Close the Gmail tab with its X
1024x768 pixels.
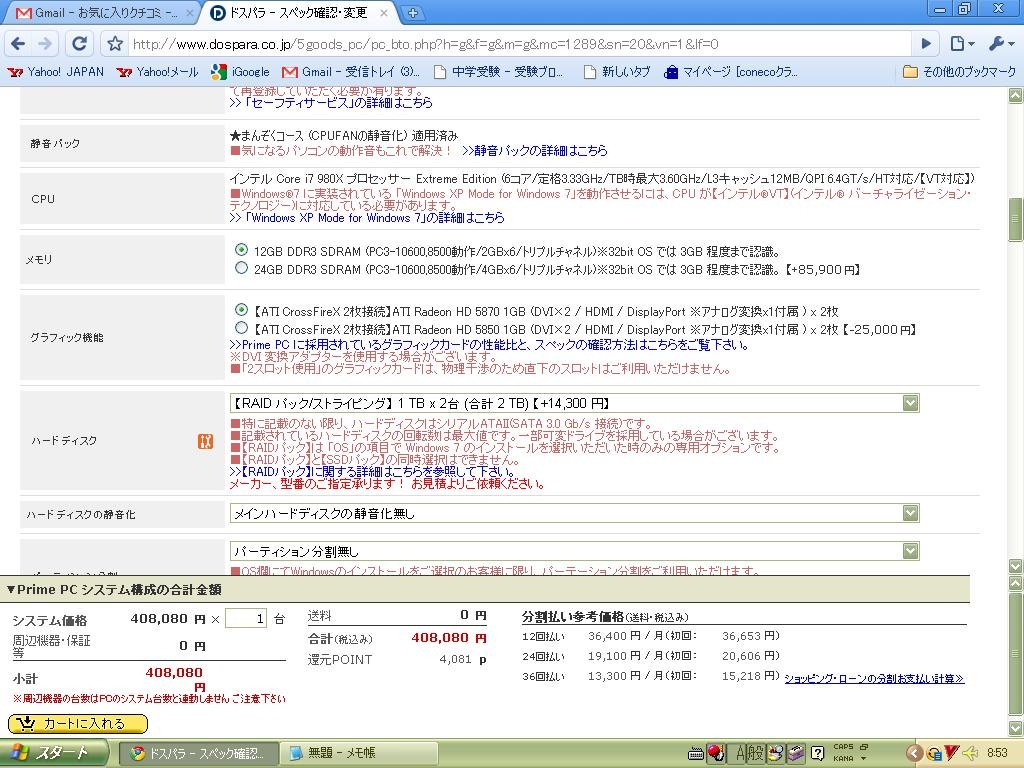[x=189, y=12]
